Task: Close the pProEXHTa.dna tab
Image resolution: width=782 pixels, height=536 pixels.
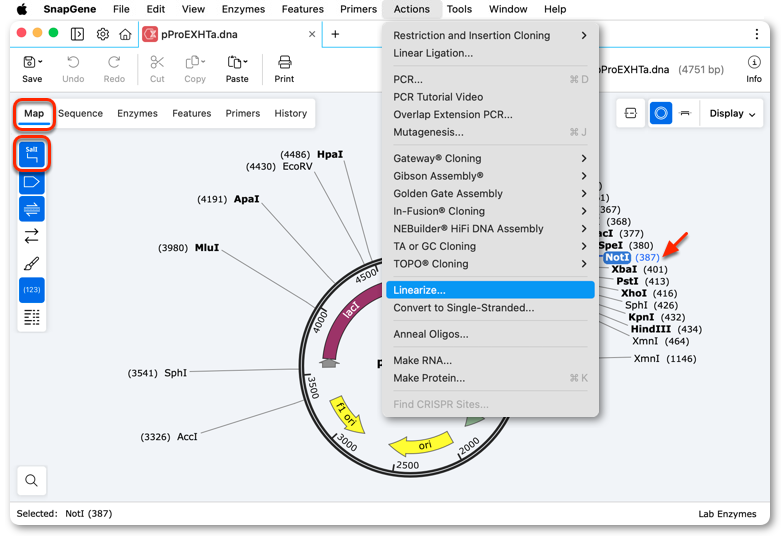Action: click(x=312, y=34)
